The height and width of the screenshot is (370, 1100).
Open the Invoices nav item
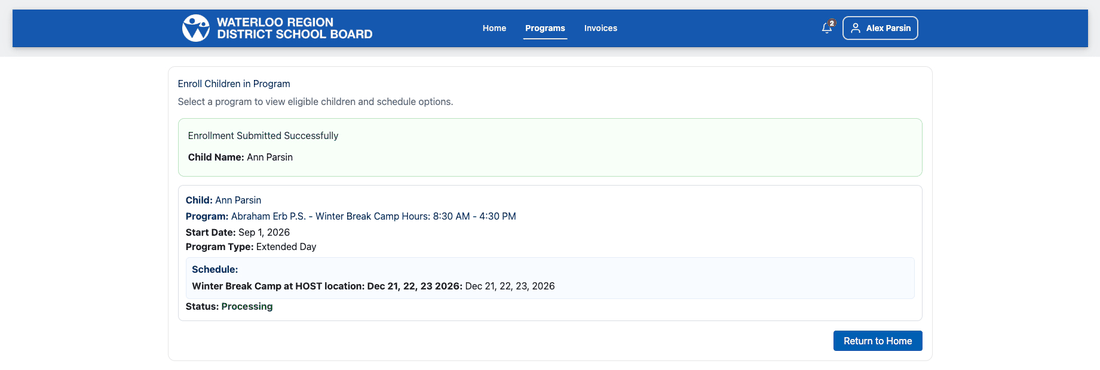(601, 28)
